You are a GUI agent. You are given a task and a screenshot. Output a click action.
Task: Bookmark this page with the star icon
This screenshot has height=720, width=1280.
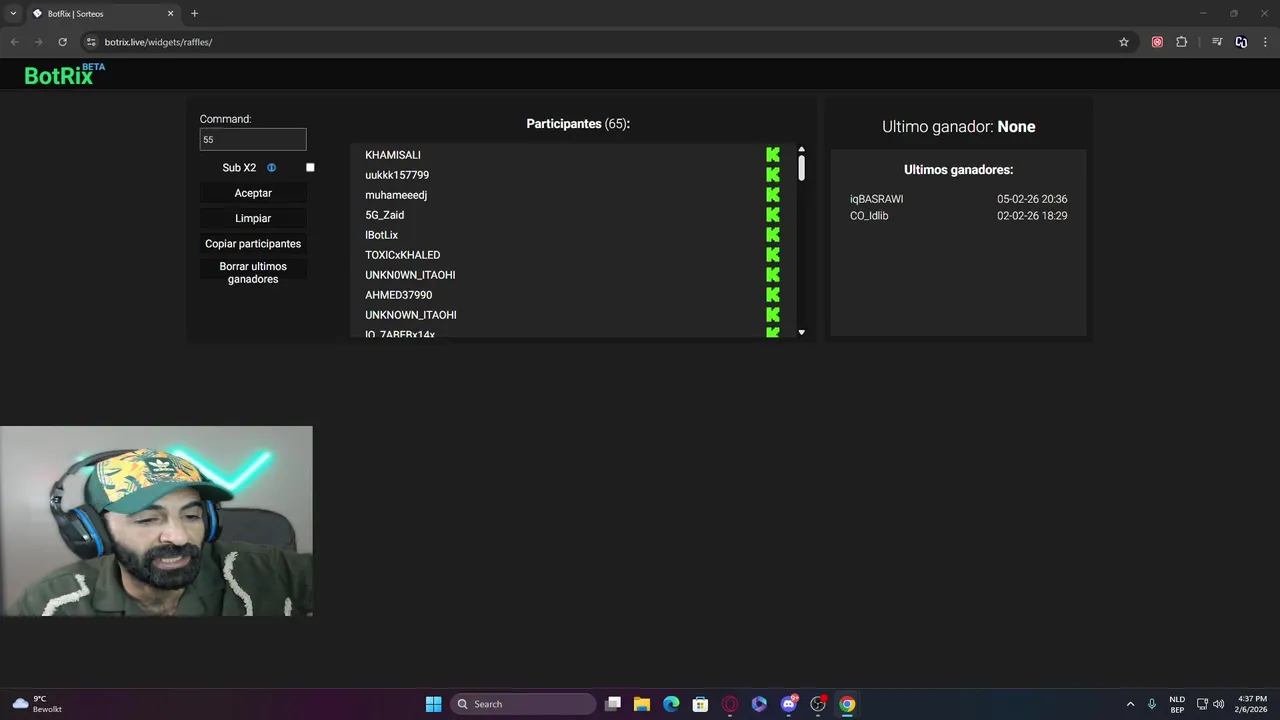click(1124, 42)
